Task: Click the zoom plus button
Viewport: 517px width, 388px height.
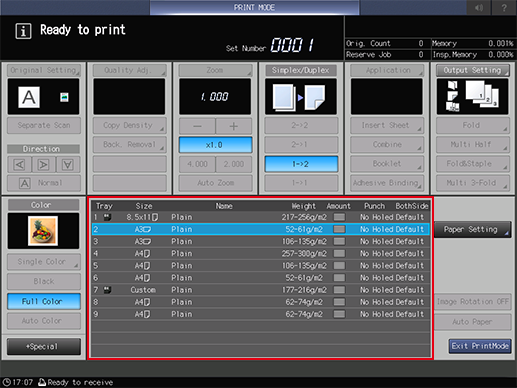Action: click(234, 126)
